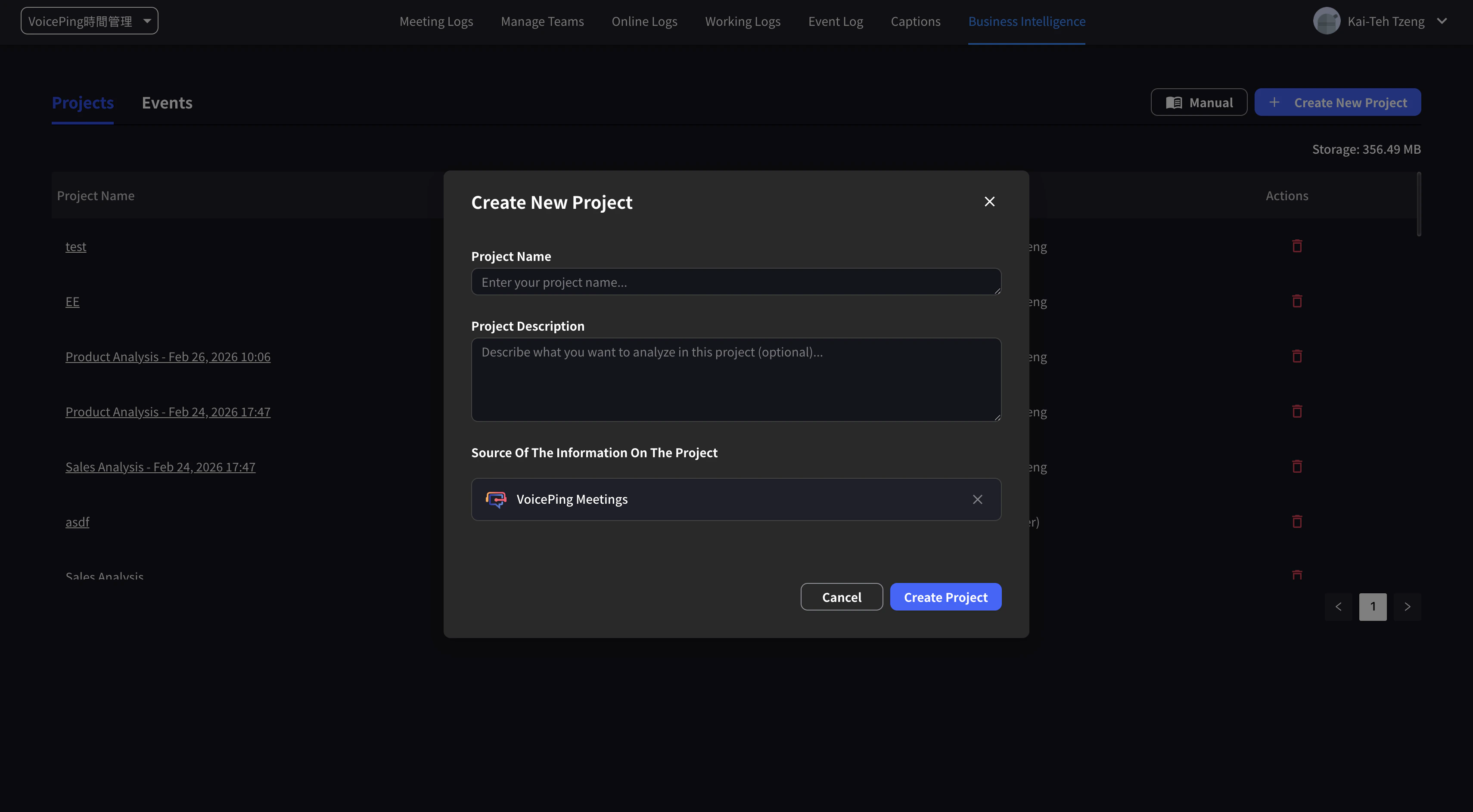Delete the EE project

[1297, 301]
